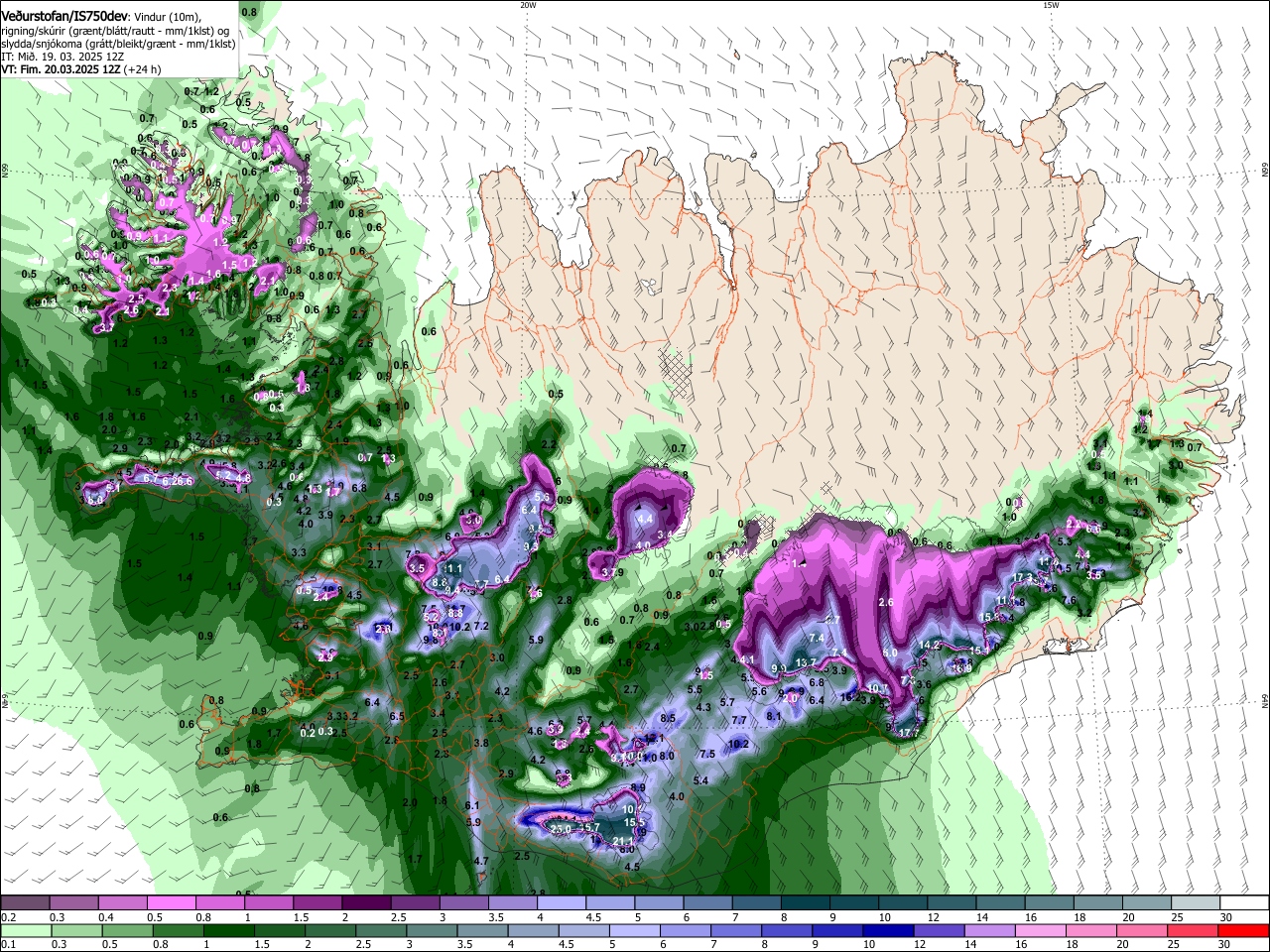Click the 25.0 value in the southern band
This screenshot has width=1270, height=952.
[561, 829]
